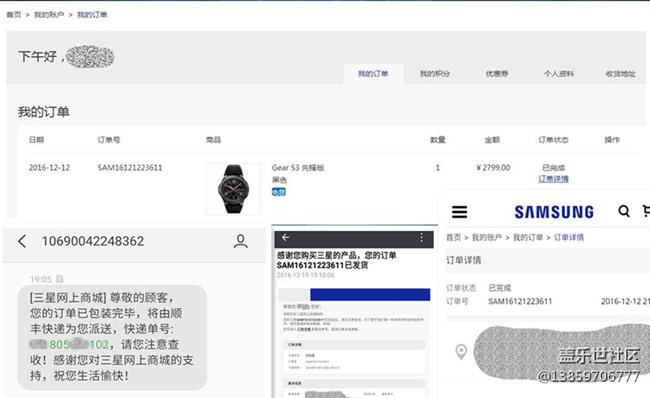Switch to 我的积分 tab
Screen dimensions: 650x398
click(434, 74)
